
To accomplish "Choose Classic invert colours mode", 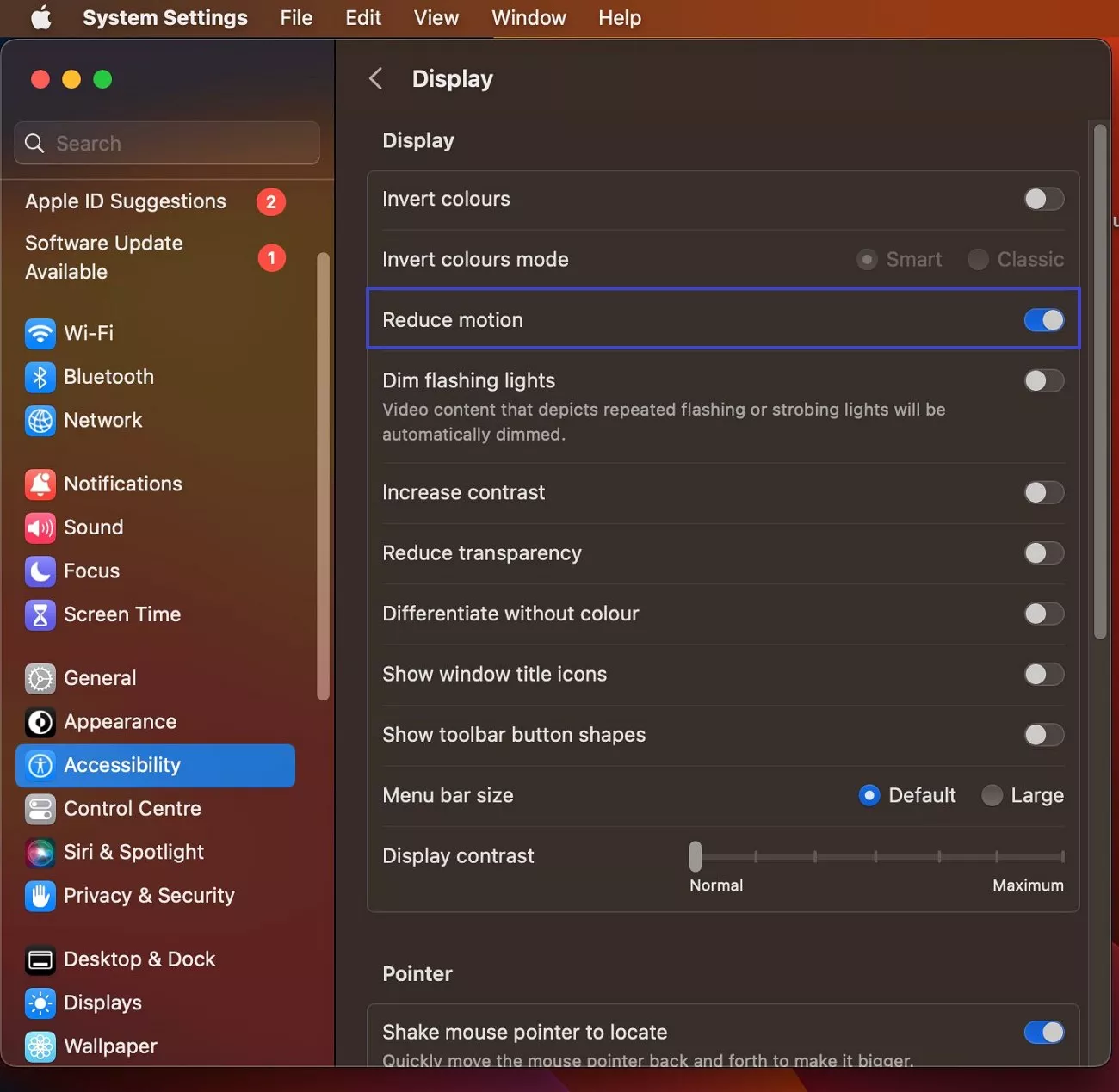I will (978, 259).
